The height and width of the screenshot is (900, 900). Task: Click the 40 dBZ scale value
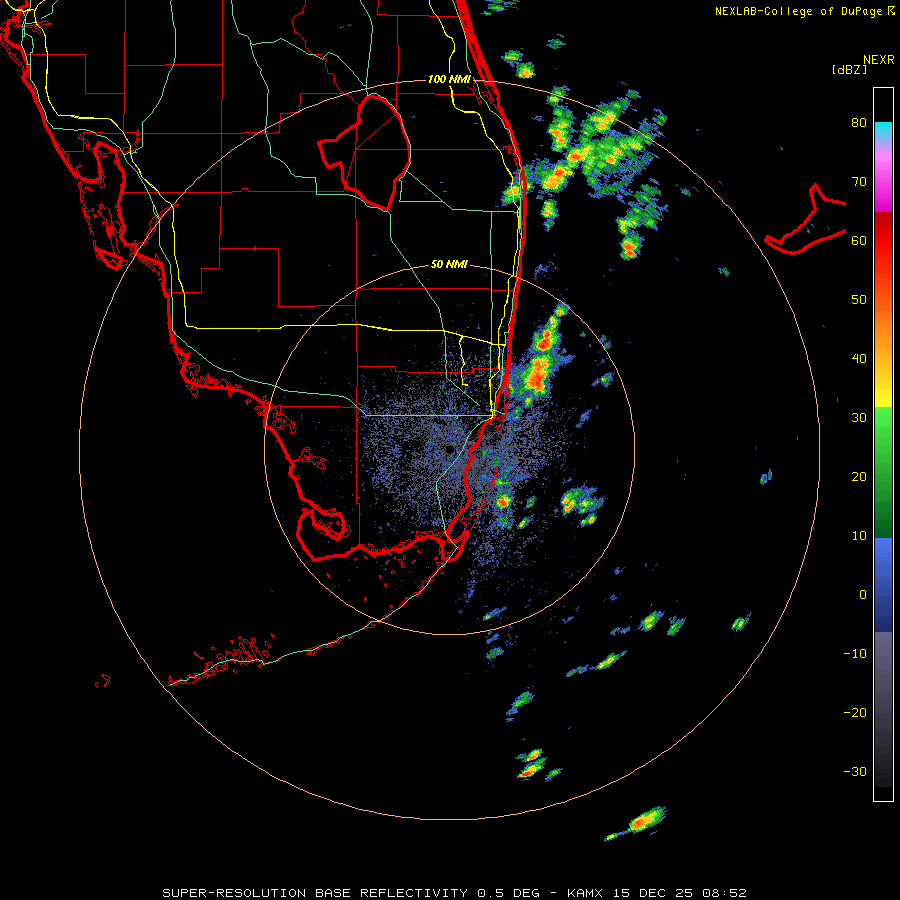point(859,359)
